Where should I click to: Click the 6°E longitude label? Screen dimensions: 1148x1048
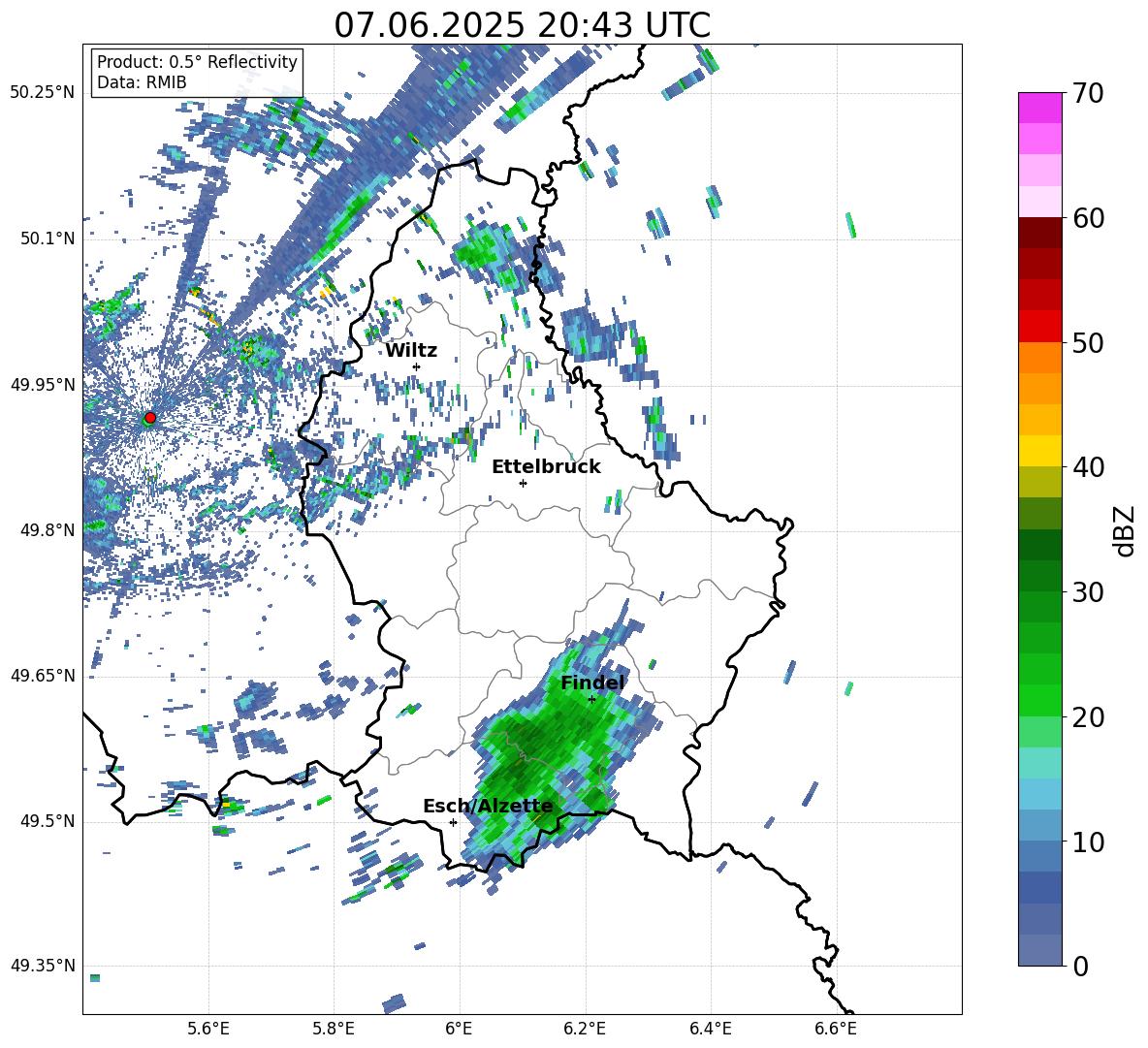(x=459, y=1029)
